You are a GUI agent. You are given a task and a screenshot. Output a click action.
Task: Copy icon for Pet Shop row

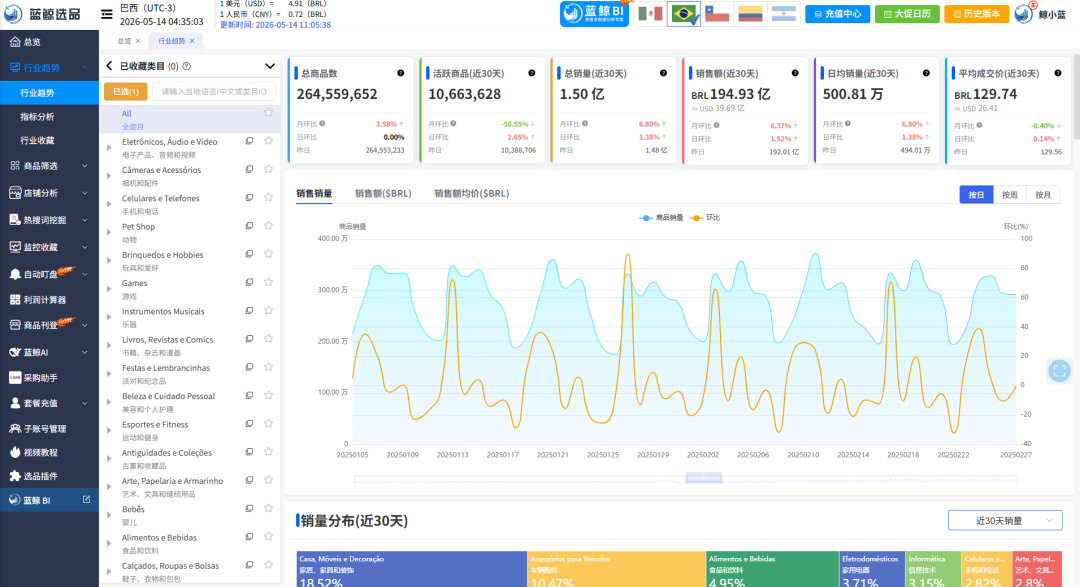click(x=249, y=226)
